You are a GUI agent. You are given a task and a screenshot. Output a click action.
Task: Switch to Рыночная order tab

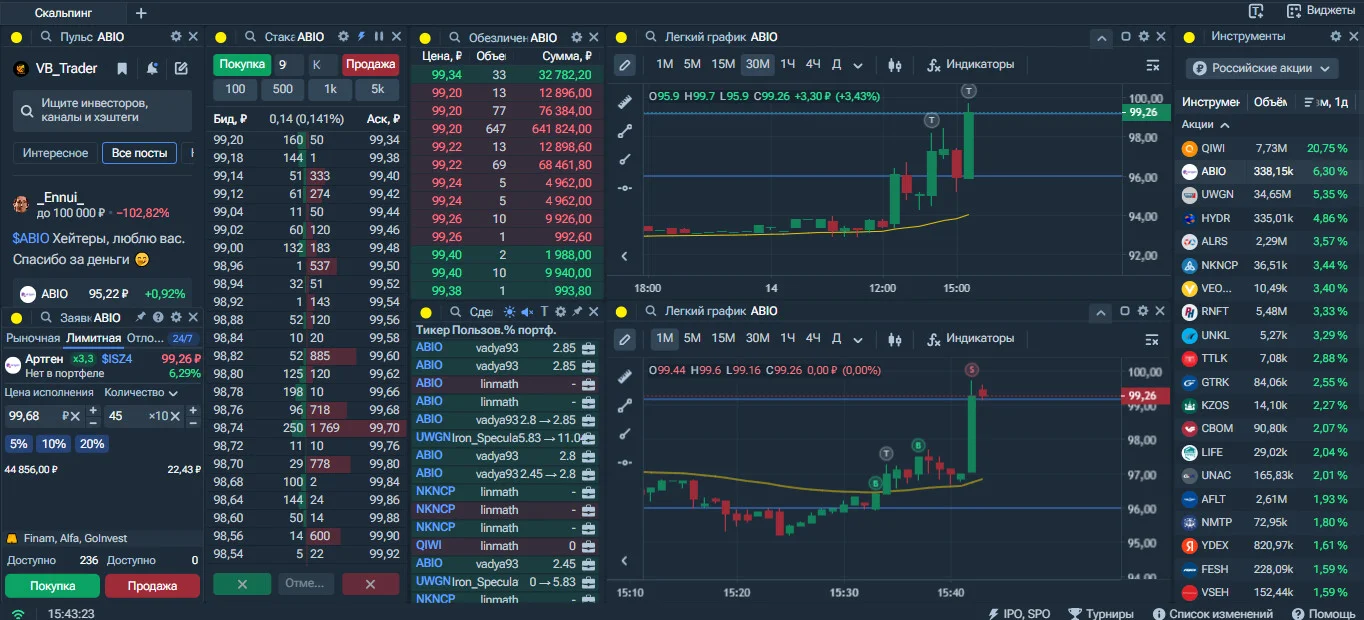33,338
